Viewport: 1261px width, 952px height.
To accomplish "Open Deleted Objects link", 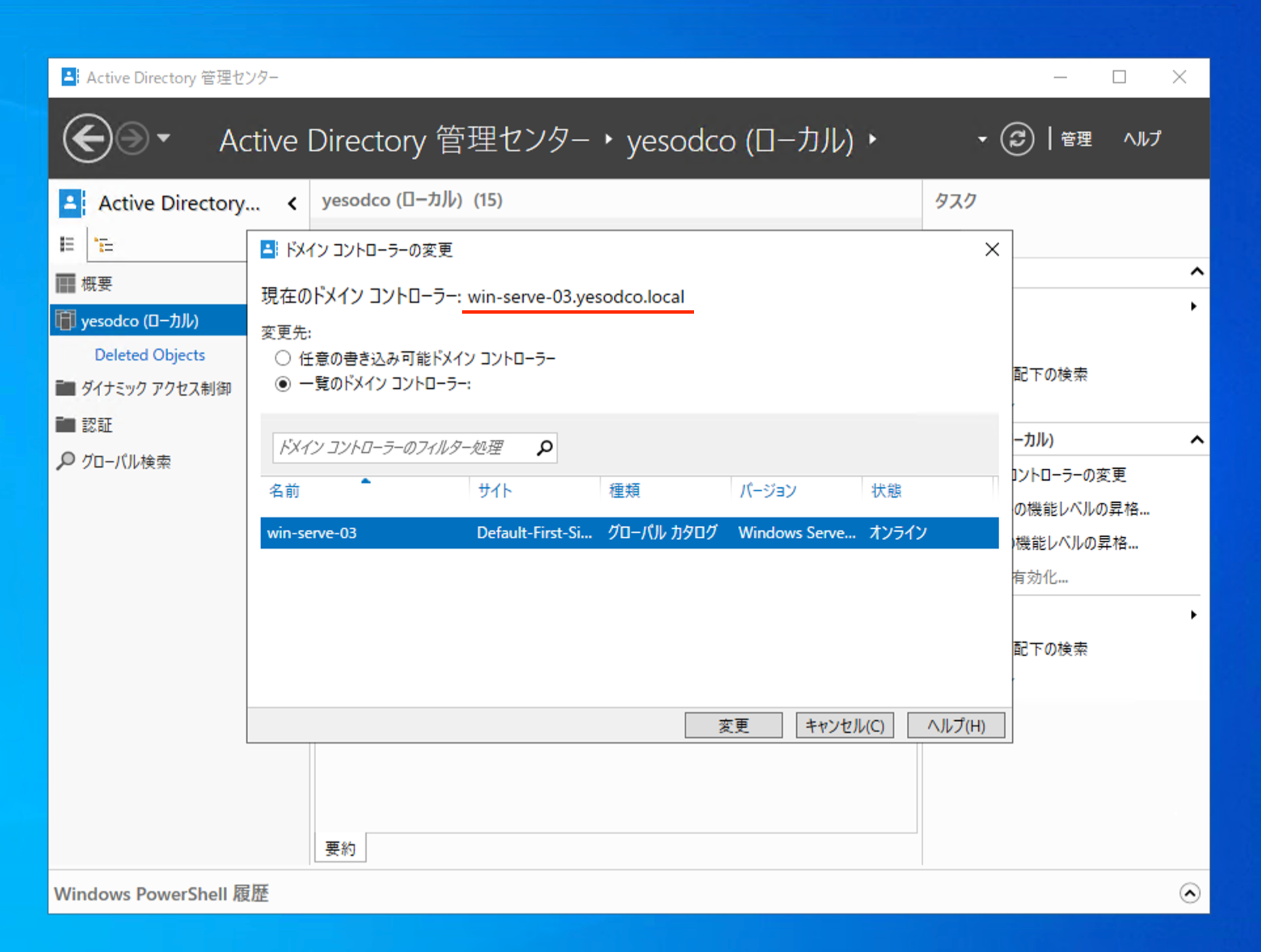I will (150, 355).
